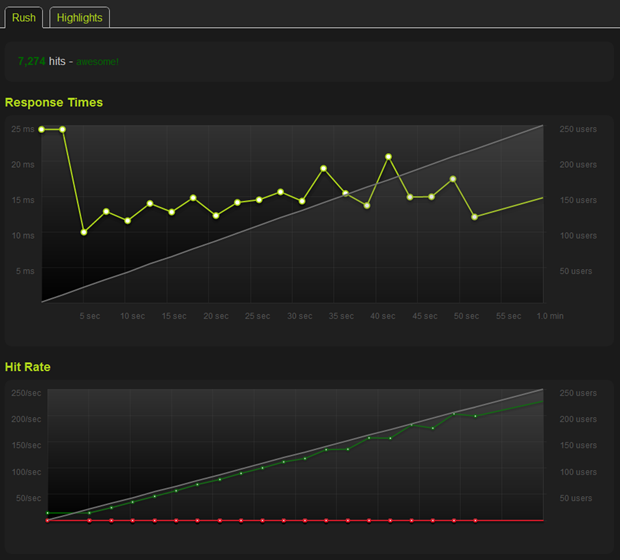Click '100 users' label in Response Times chart
Viewport: 620px width, 560px height.
tap(578, 236)
